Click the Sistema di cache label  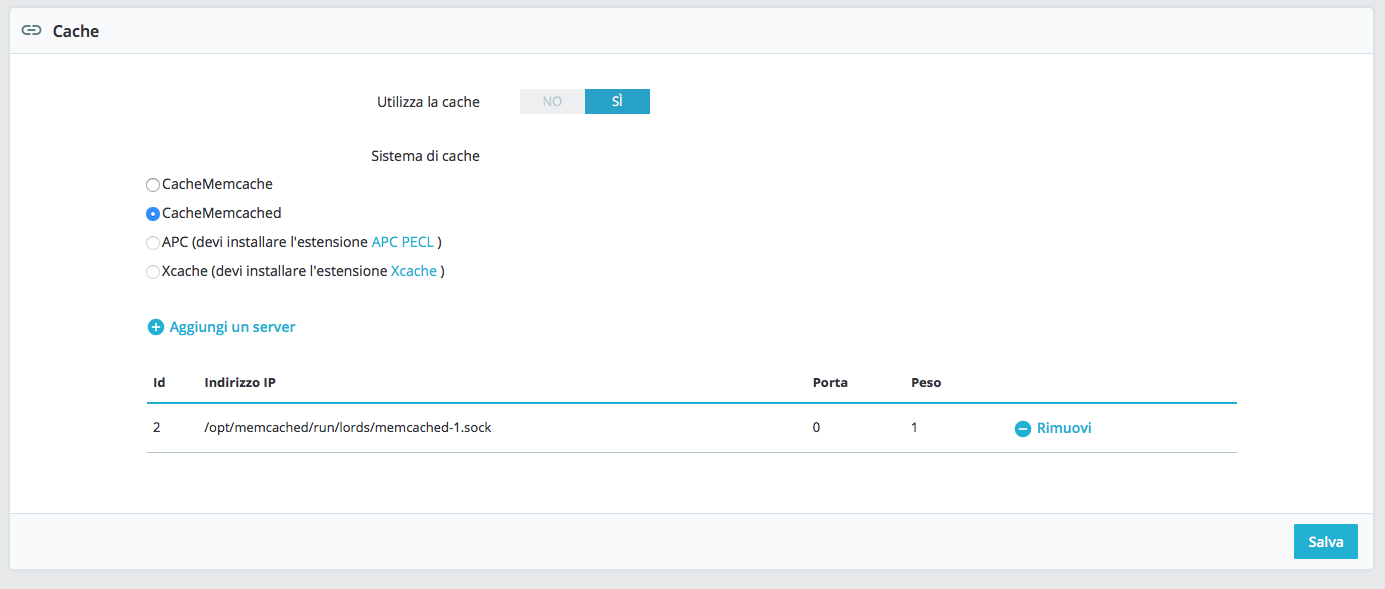pos(425,156)
